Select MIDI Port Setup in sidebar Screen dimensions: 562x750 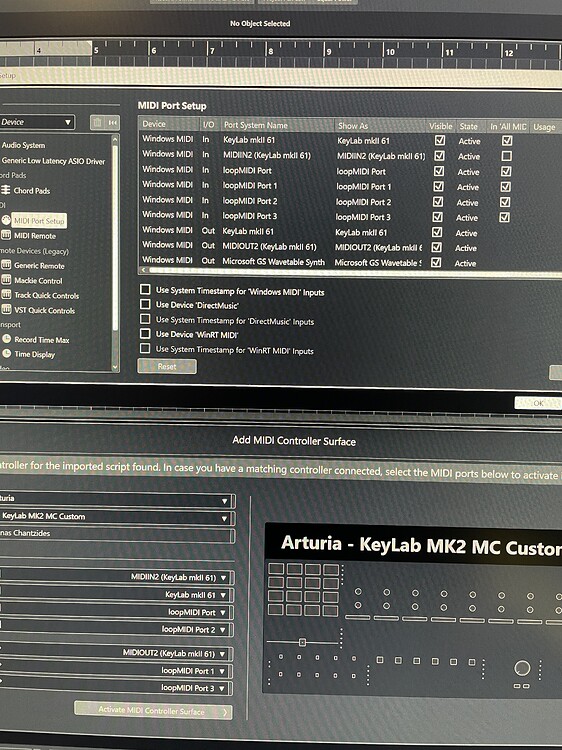click(x=39, y=221)
